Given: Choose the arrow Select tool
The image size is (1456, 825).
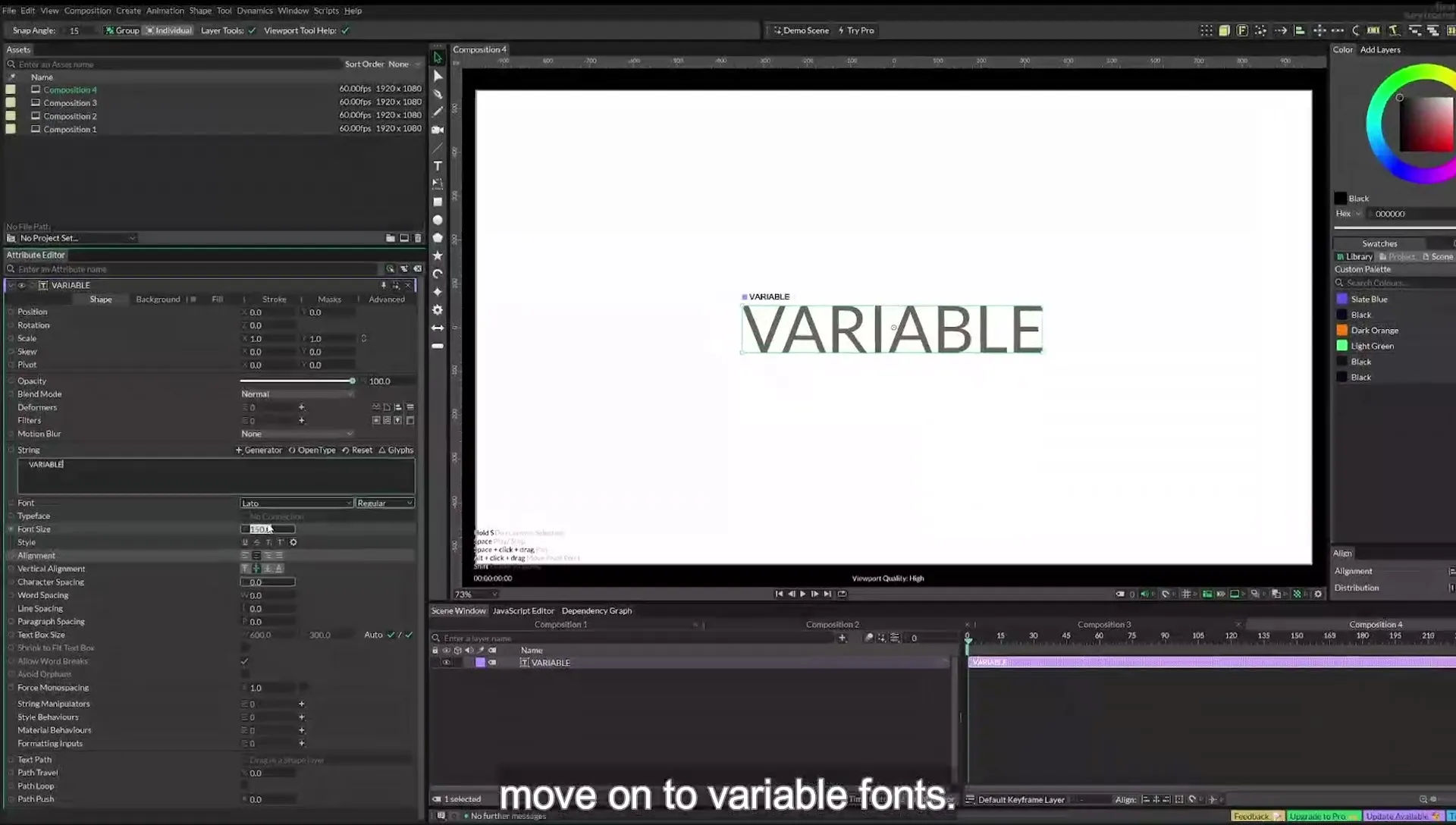Looking at the screenshot, I should 438,58.
